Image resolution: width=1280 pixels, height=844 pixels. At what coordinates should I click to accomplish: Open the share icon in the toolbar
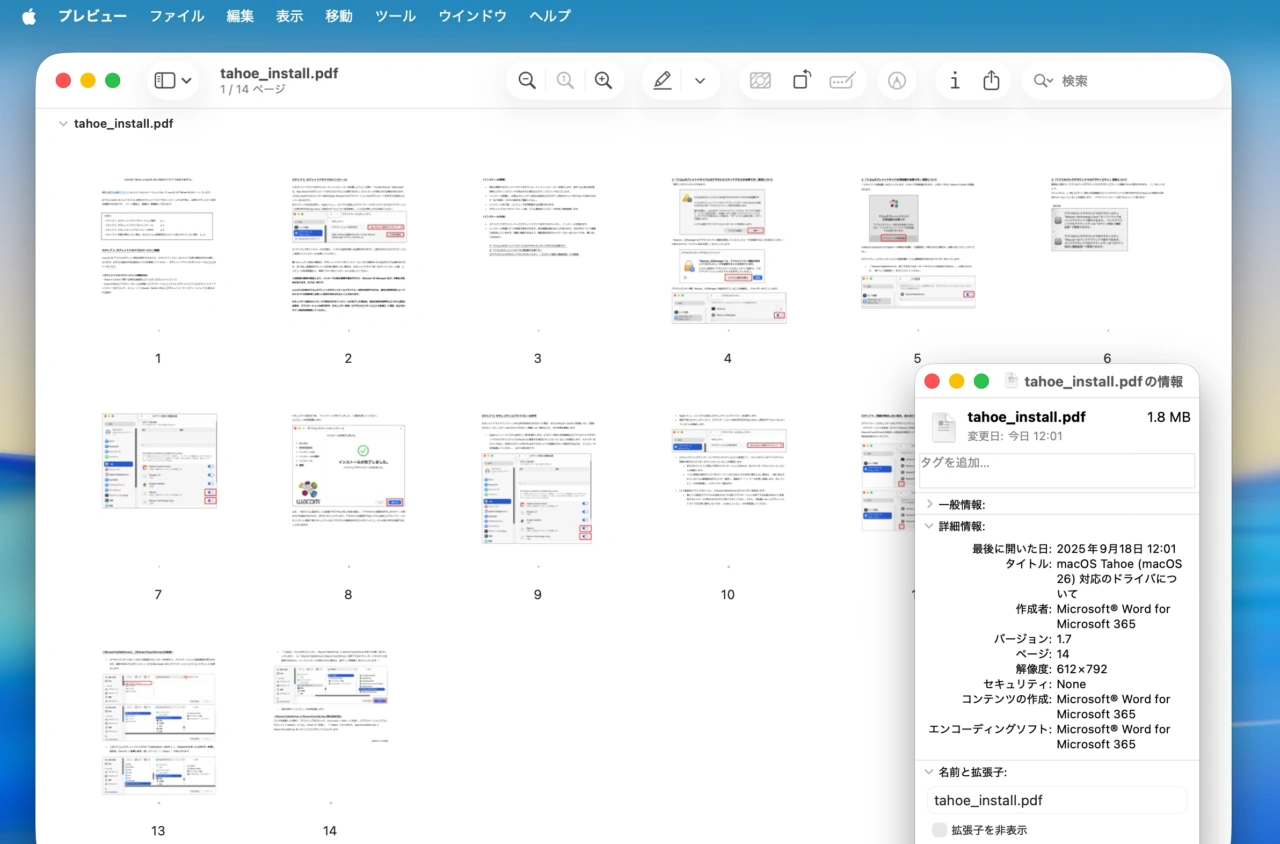tap(991, 80)
